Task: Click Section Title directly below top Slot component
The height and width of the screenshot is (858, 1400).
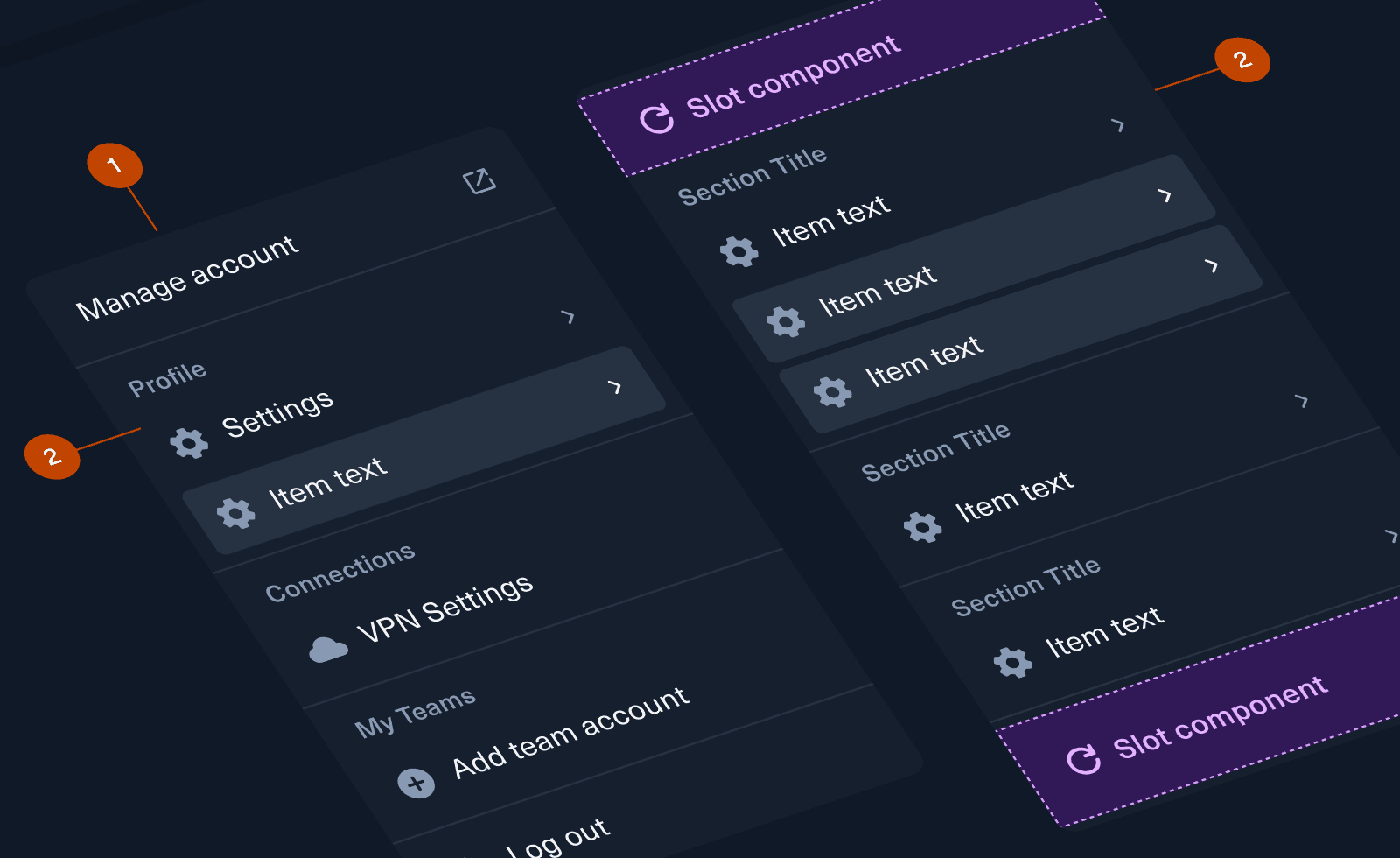Action: [752, 176]
